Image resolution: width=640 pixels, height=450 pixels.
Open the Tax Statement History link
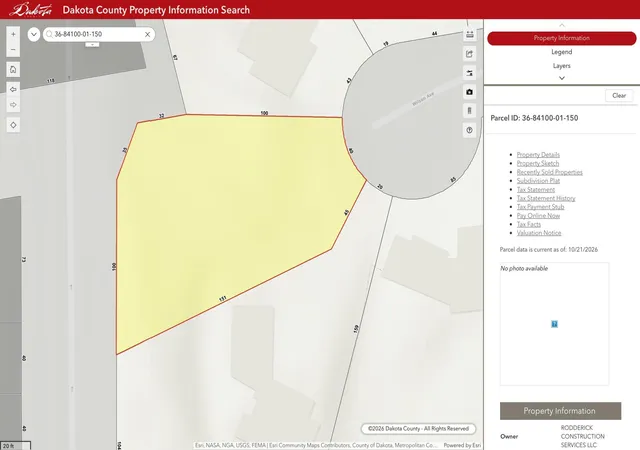tap(546, 198)
